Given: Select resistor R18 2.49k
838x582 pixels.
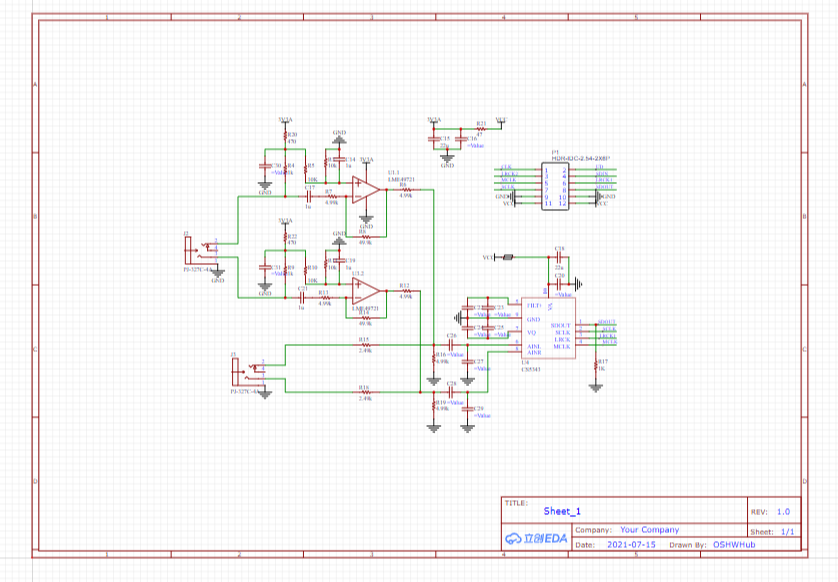Looking at the screenshot, I should tap(365, 392).
